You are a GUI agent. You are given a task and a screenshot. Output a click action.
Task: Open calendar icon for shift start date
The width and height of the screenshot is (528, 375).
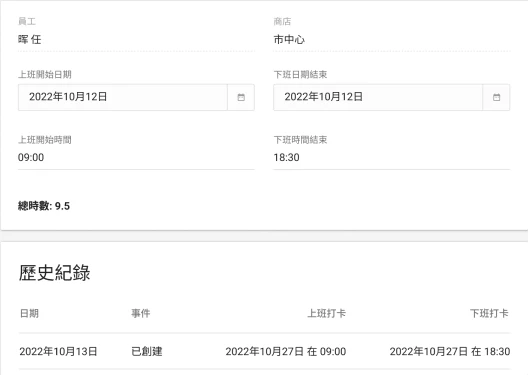tap(241, 97)
